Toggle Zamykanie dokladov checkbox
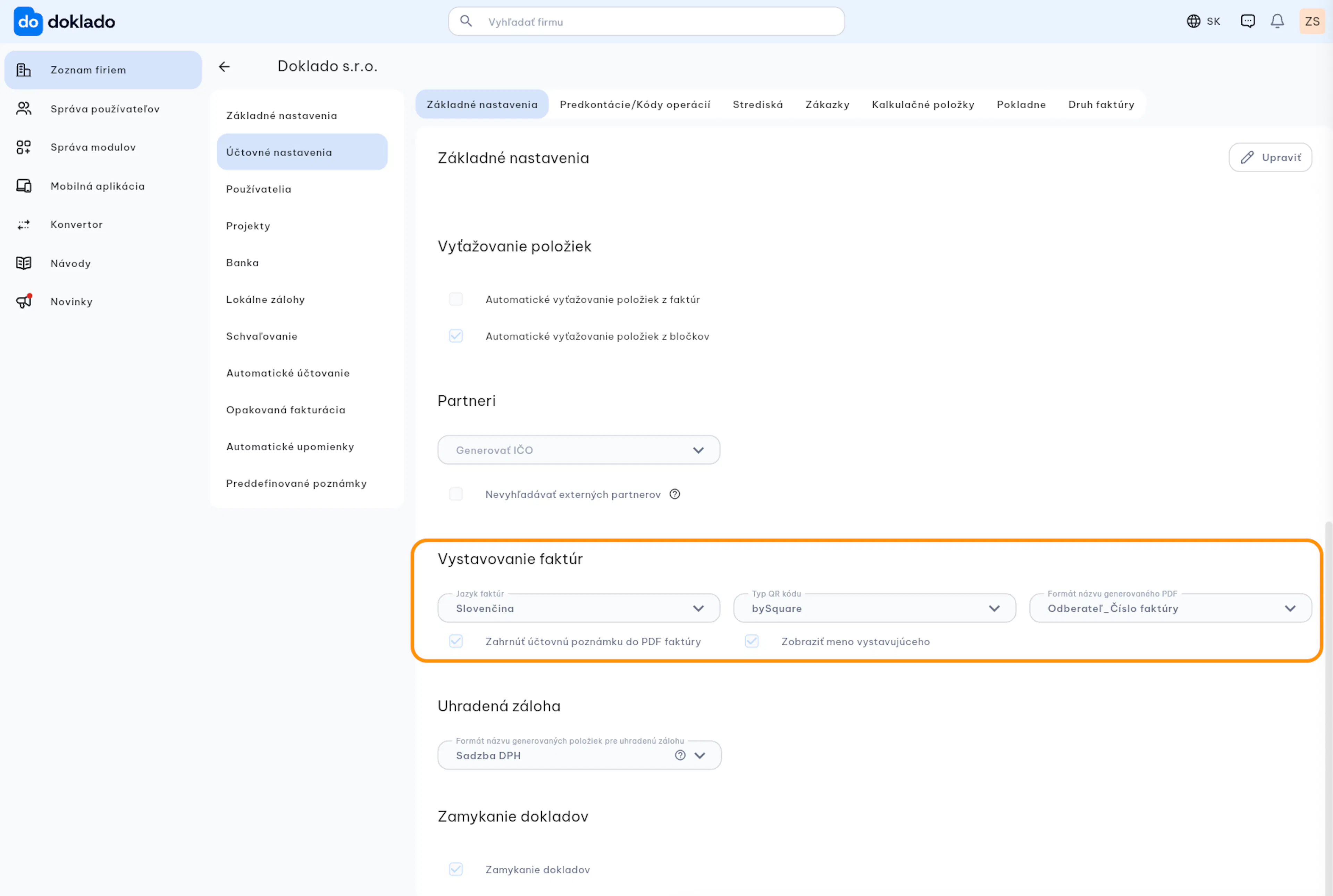1333x896 pixels. coord(456,869)
